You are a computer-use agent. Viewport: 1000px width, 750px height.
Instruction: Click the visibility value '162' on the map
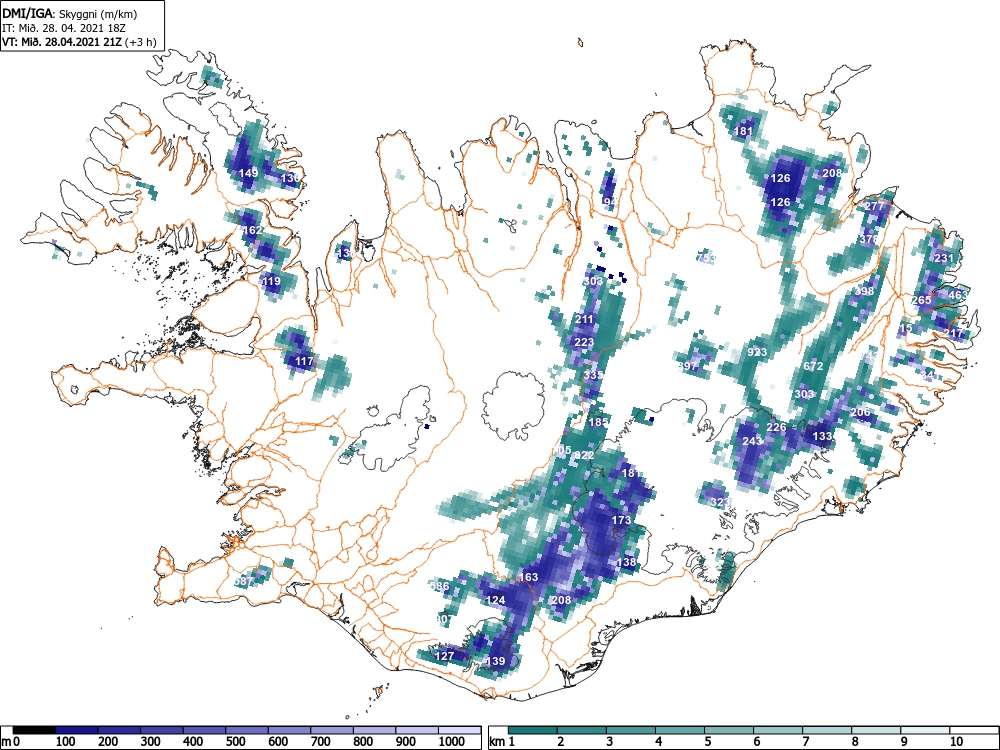pos(253,230)
